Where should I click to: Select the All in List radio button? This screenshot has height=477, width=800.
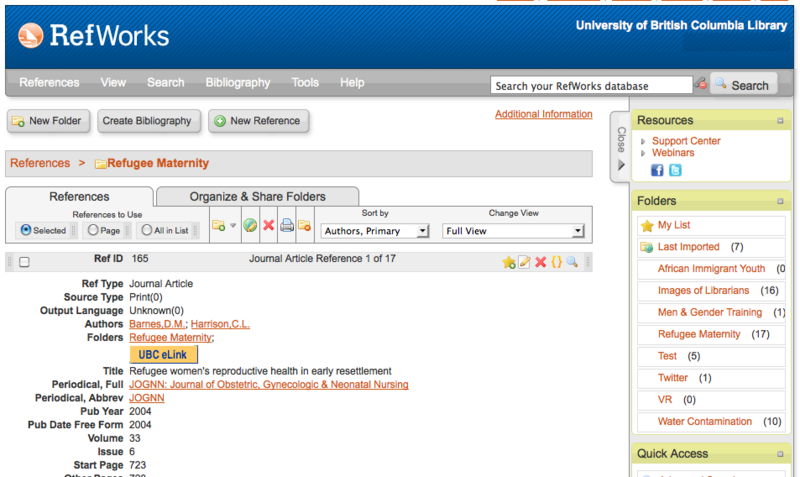[146, 230]
